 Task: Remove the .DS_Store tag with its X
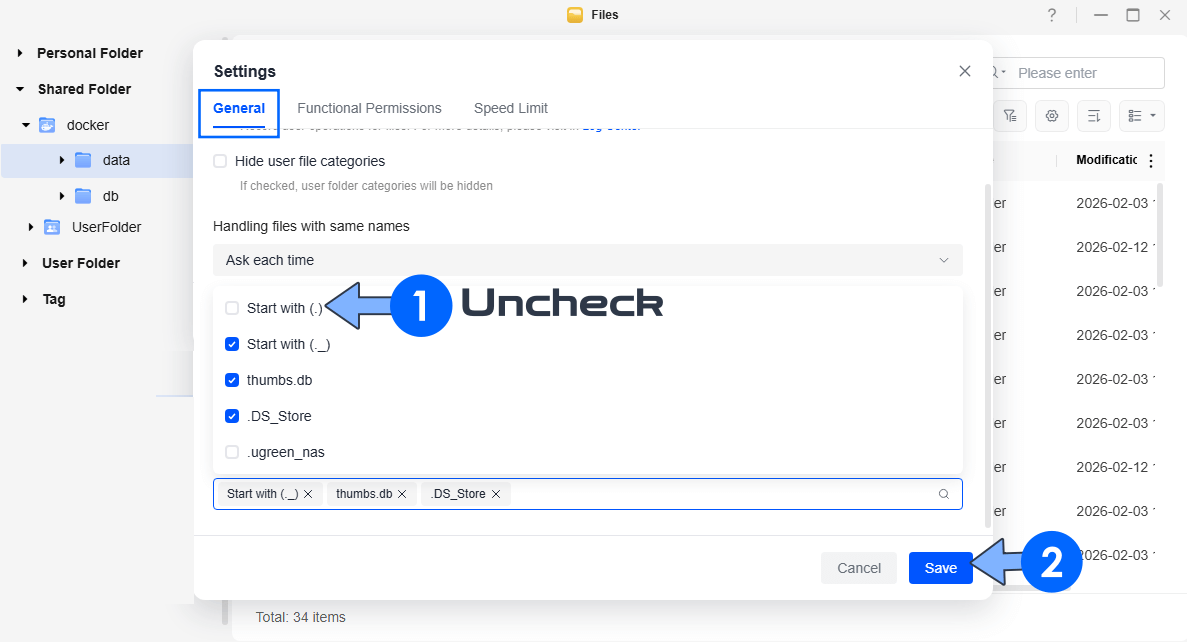click(496, 494)
